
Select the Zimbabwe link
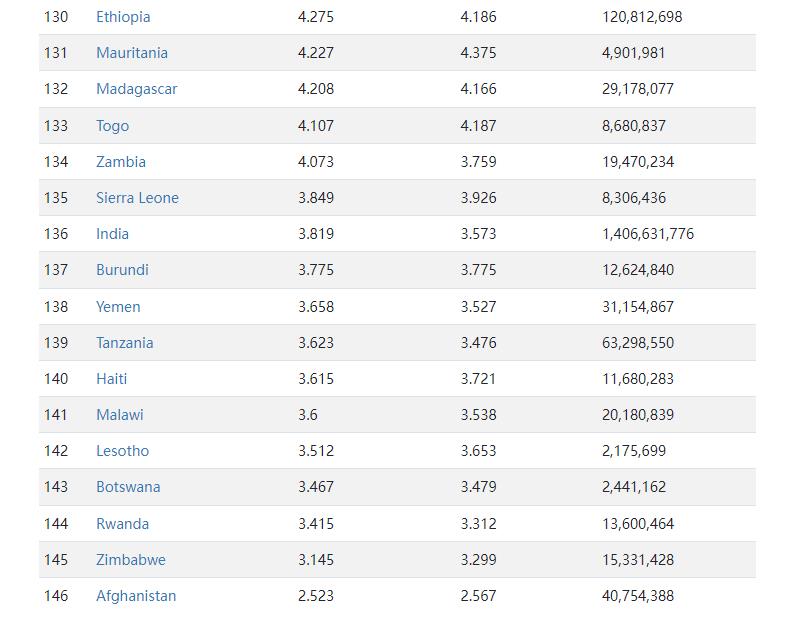(131, 560)
